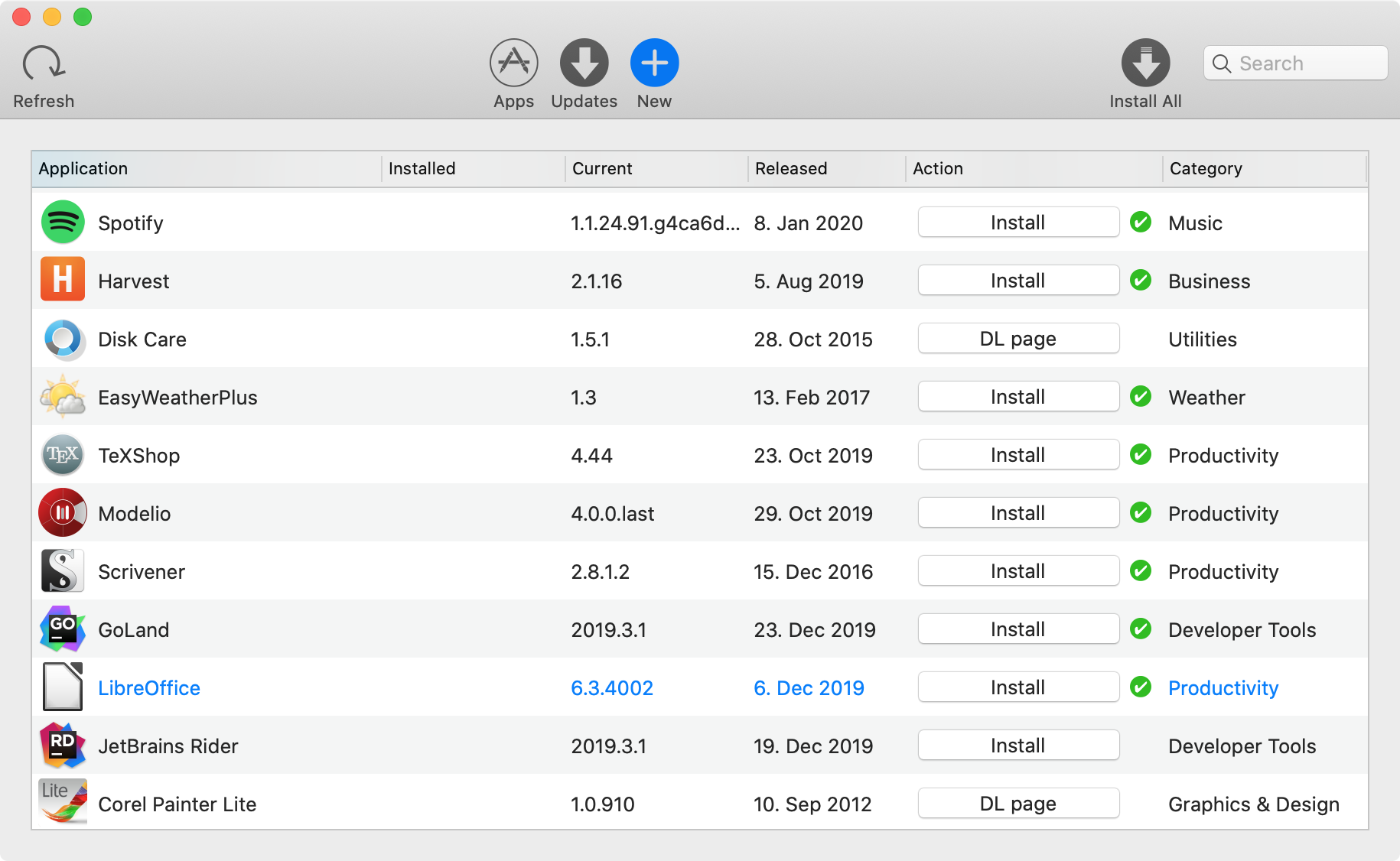Click the green checkmark for Spotify
Screen dimensions: 1400x861
pyautogui.click(x=1141, y=223)
